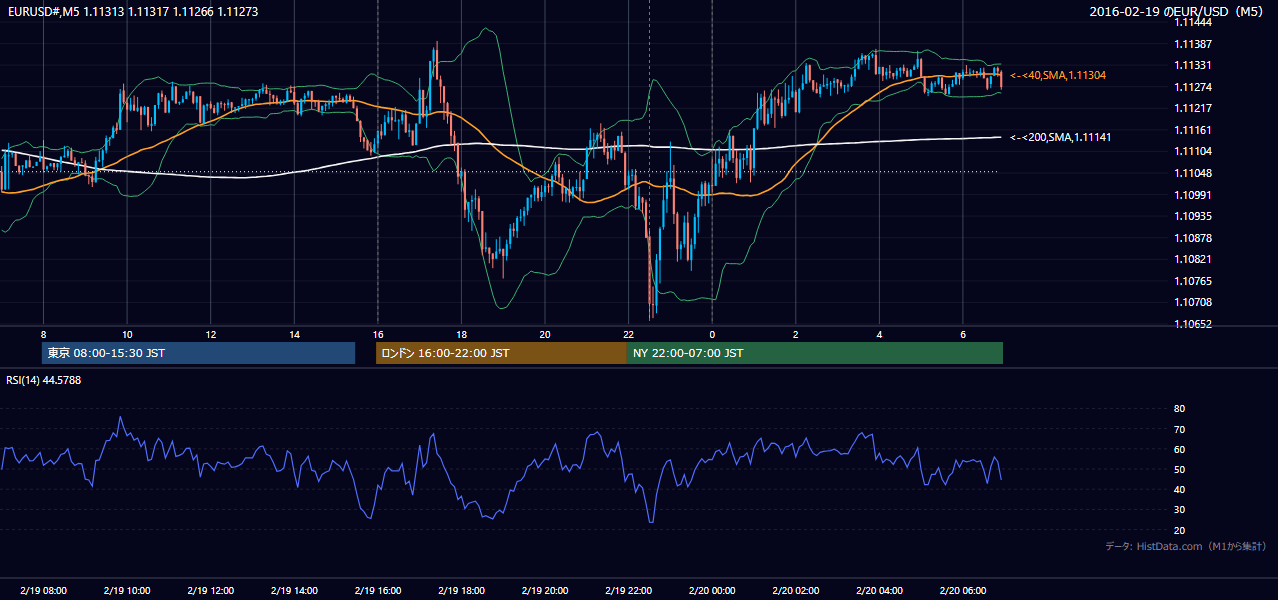
Task: Click price axis value 1.10708
Action: (1193, 302)
